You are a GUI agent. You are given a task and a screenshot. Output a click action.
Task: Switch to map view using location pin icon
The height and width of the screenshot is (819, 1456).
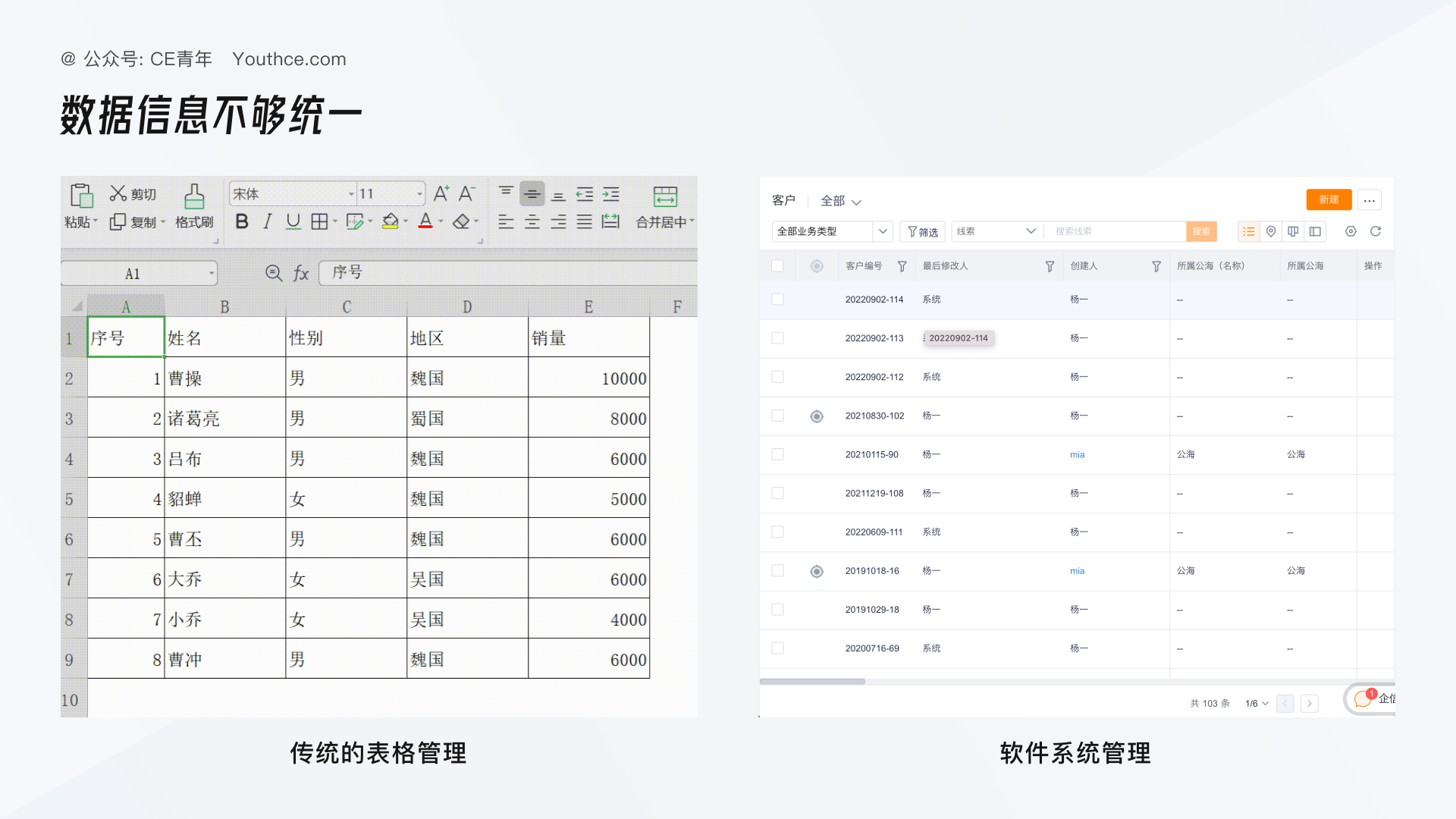(x=1271, y=231)
